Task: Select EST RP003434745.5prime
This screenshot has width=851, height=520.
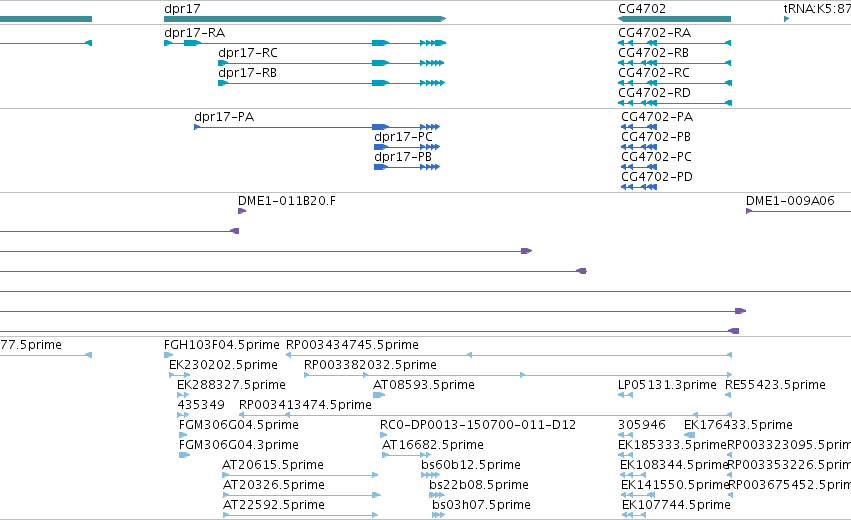Action: 509,355
